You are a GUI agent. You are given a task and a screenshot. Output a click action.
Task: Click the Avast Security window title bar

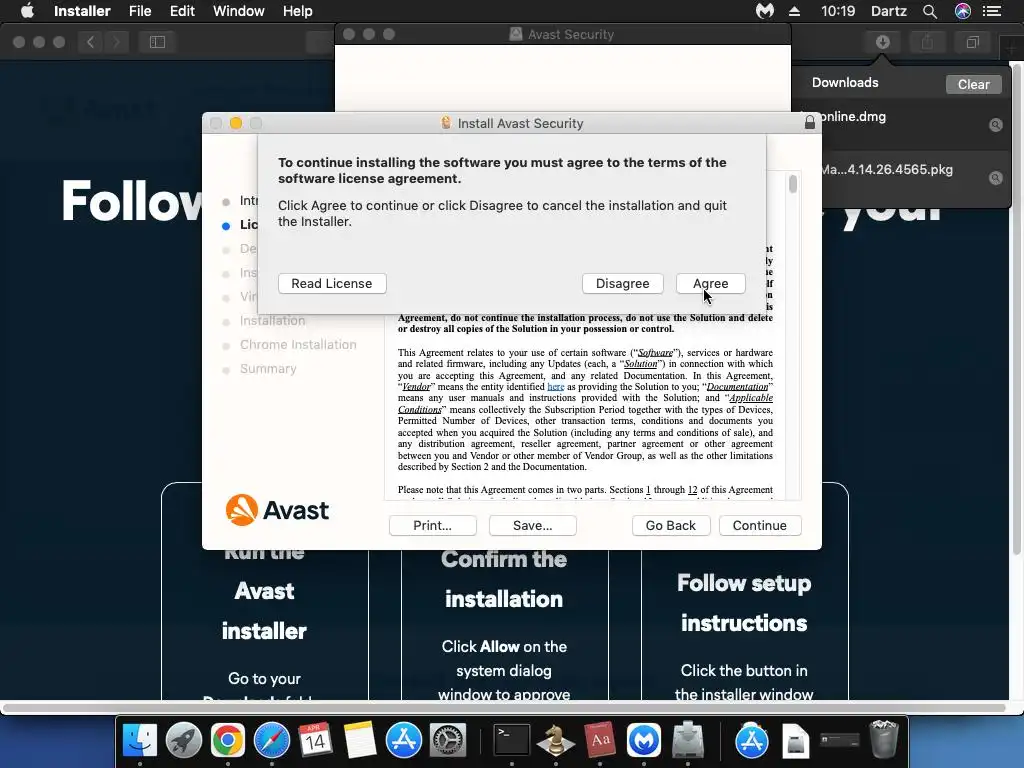click(563, 34)
